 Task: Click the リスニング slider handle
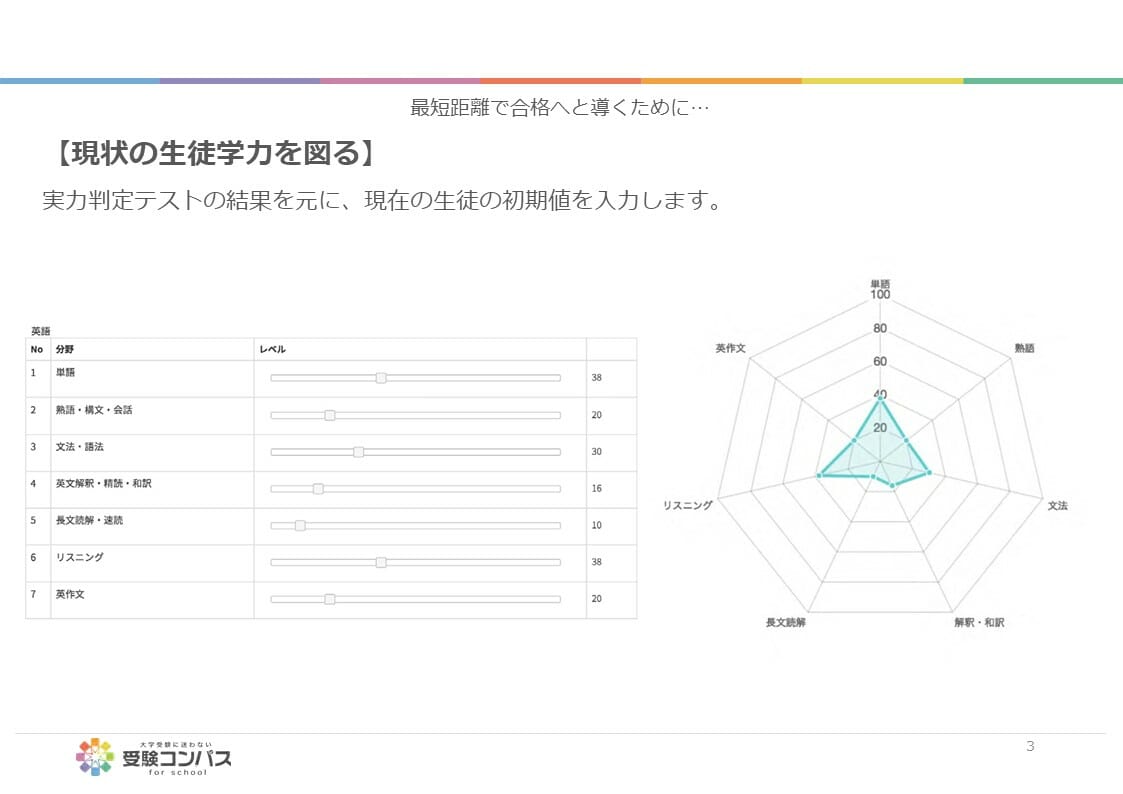point(381,562)
